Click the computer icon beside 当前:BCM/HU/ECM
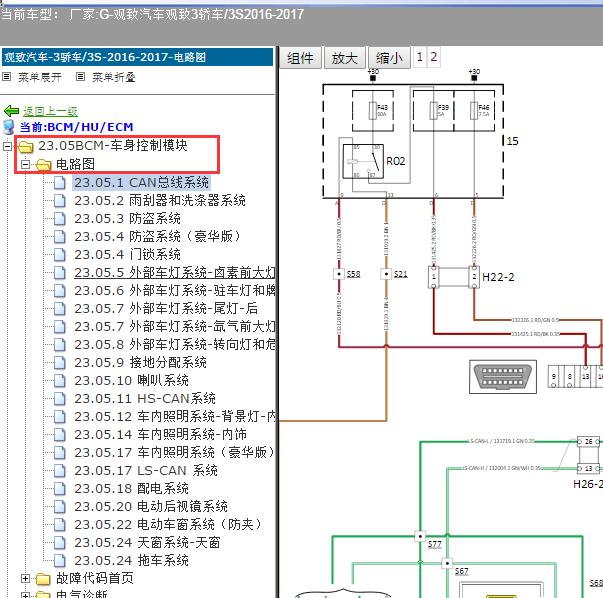This screenshot has width=603, height=598. click(x=8, y=127)
